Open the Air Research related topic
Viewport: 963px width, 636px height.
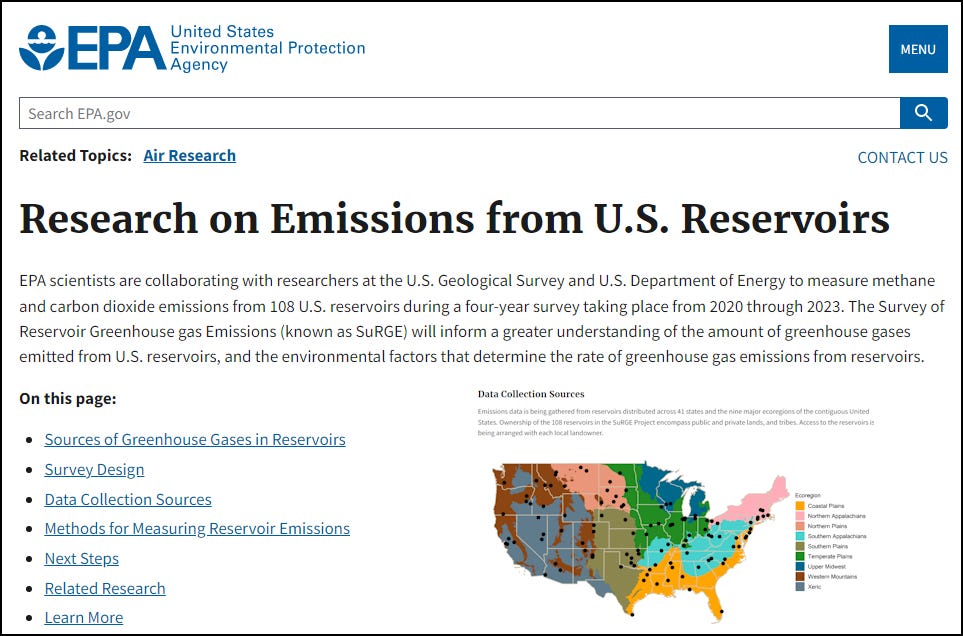click(x=189, y=156)
